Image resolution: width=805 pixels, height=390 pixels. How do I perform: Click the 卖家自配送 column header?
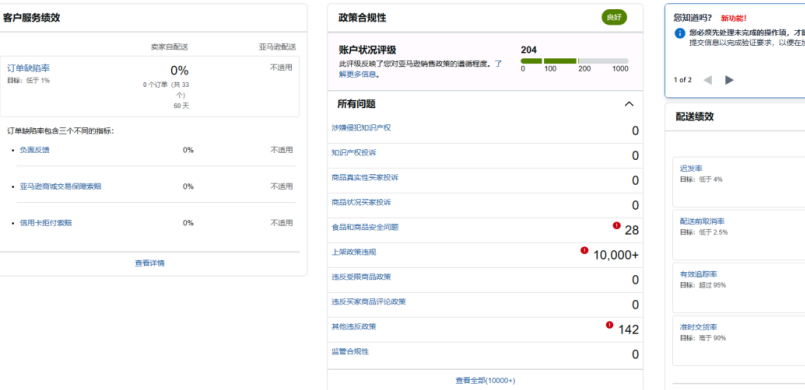tap(169, 47)
